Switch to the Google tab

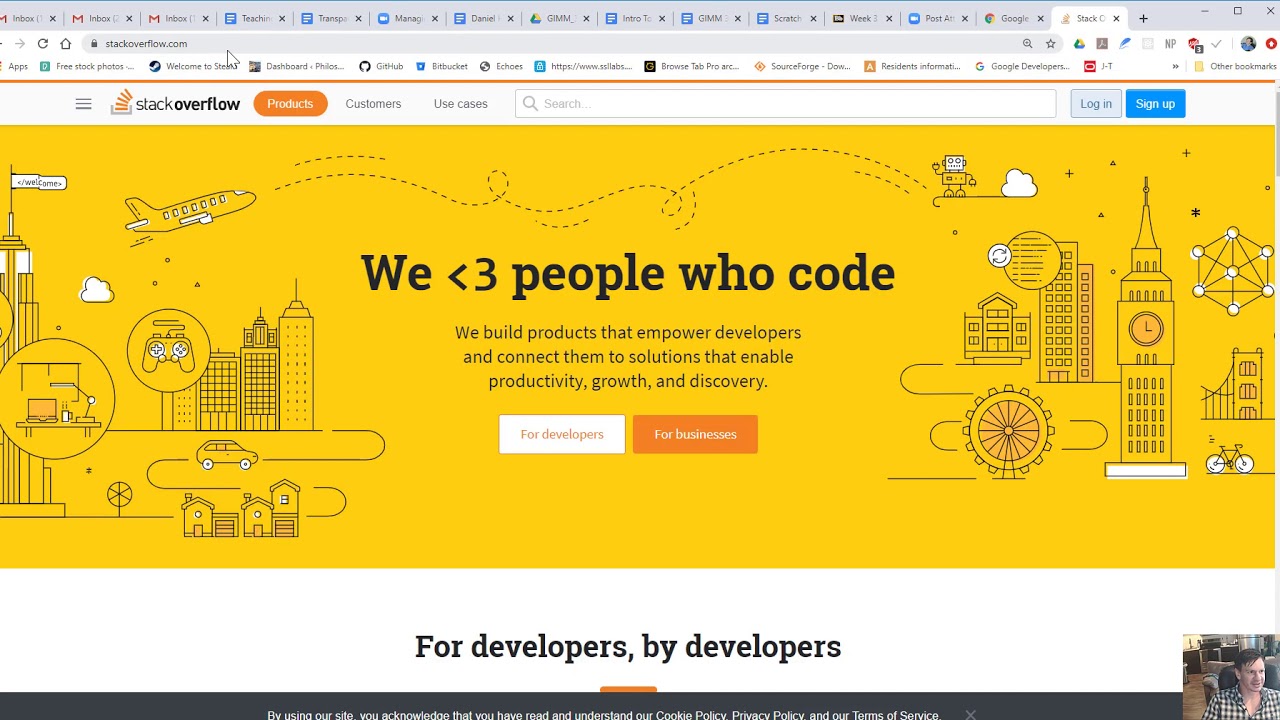point(1012,18)
